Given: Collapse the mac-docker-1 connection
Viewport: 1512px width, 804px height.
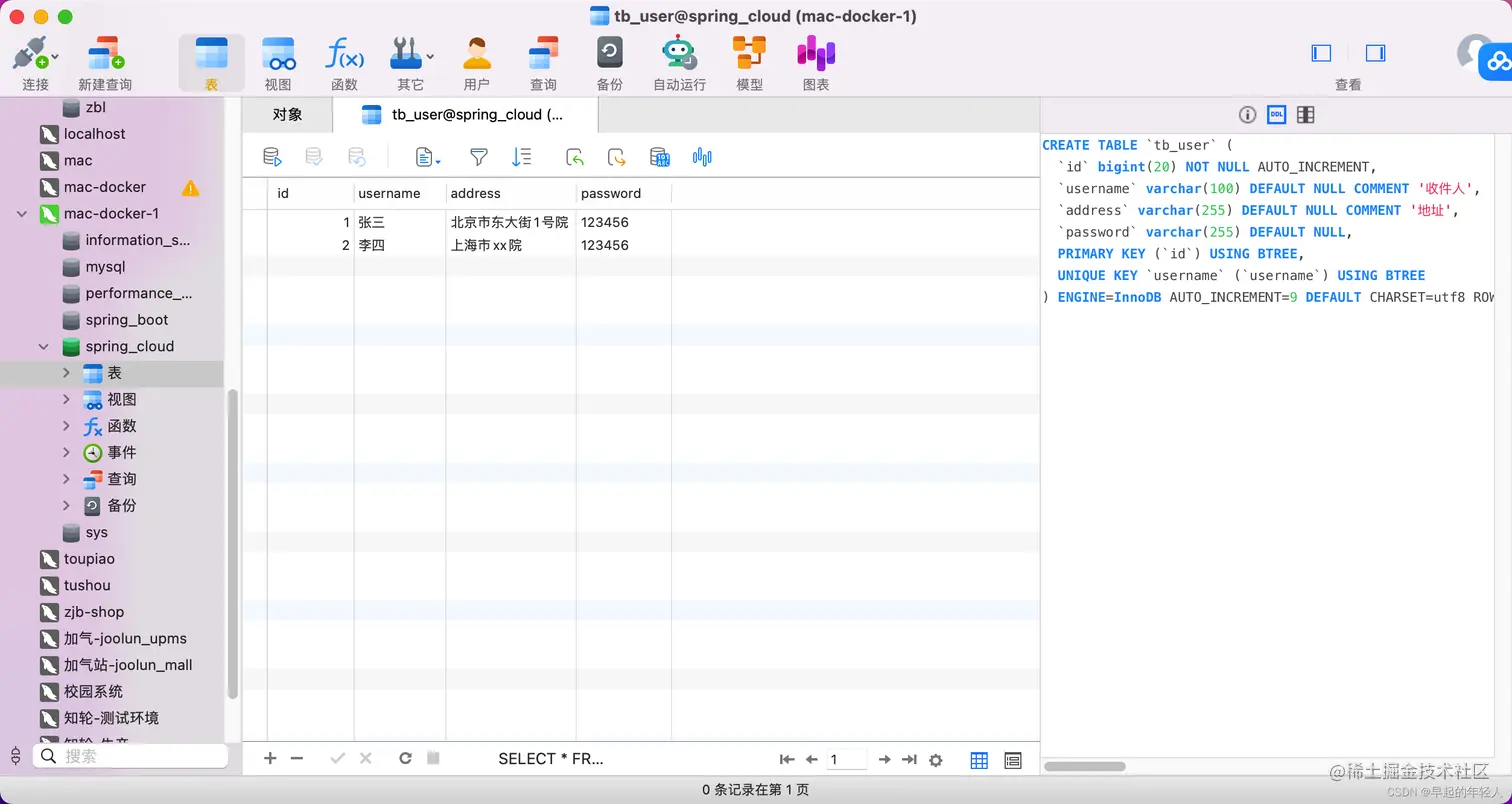Looking at the screenshot, I should 22,214.
